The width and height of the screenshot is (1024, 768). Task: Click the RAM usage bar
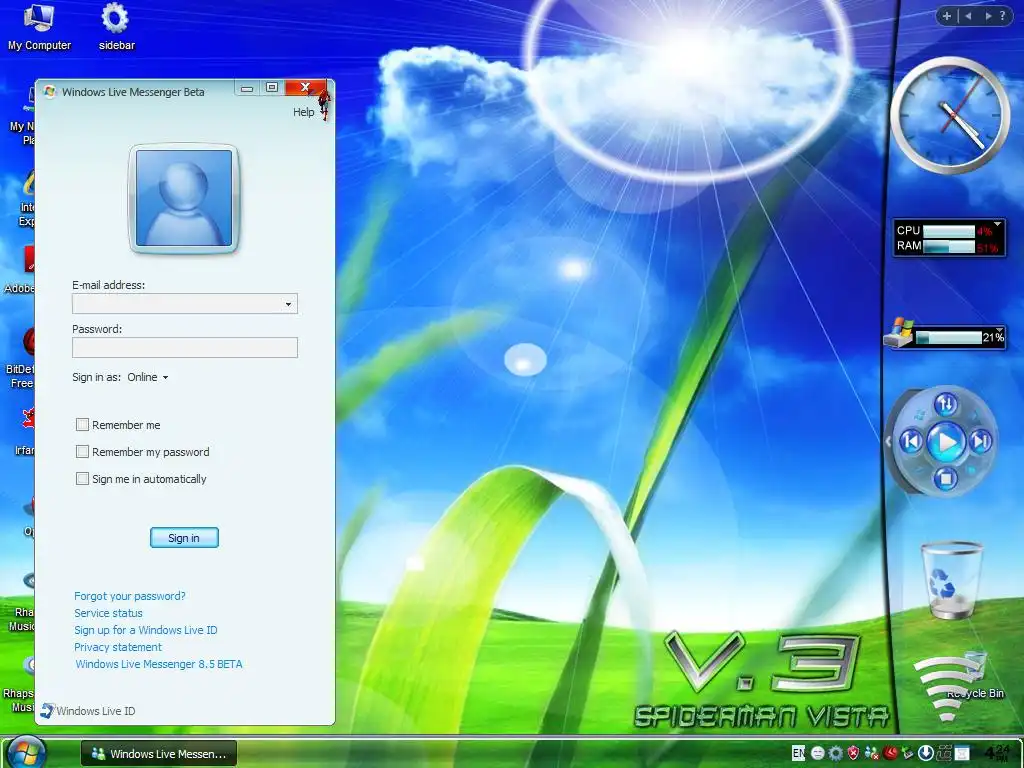click(949, 246)
